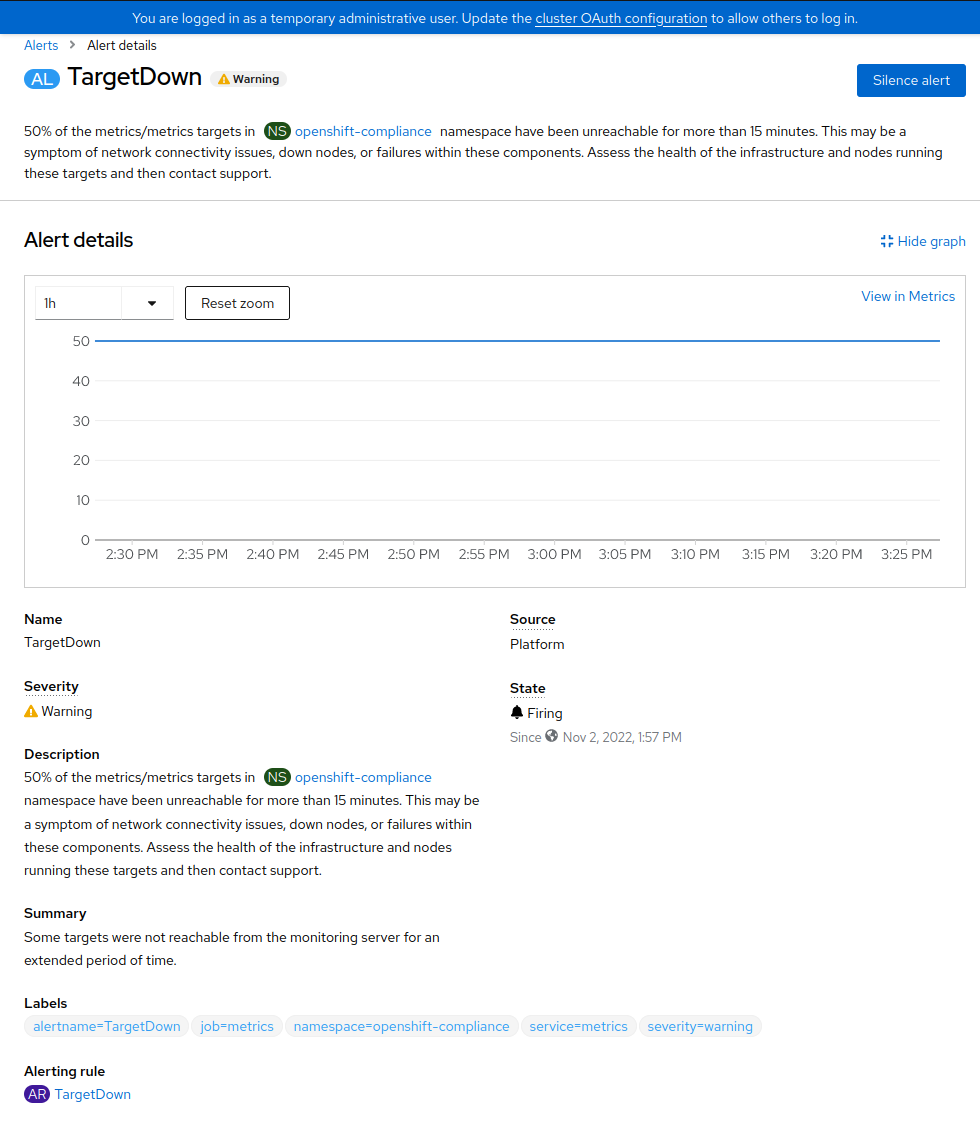980x1126 pixels.
Task: Click the AR alerting rule badge
Action: [37, 1094]
